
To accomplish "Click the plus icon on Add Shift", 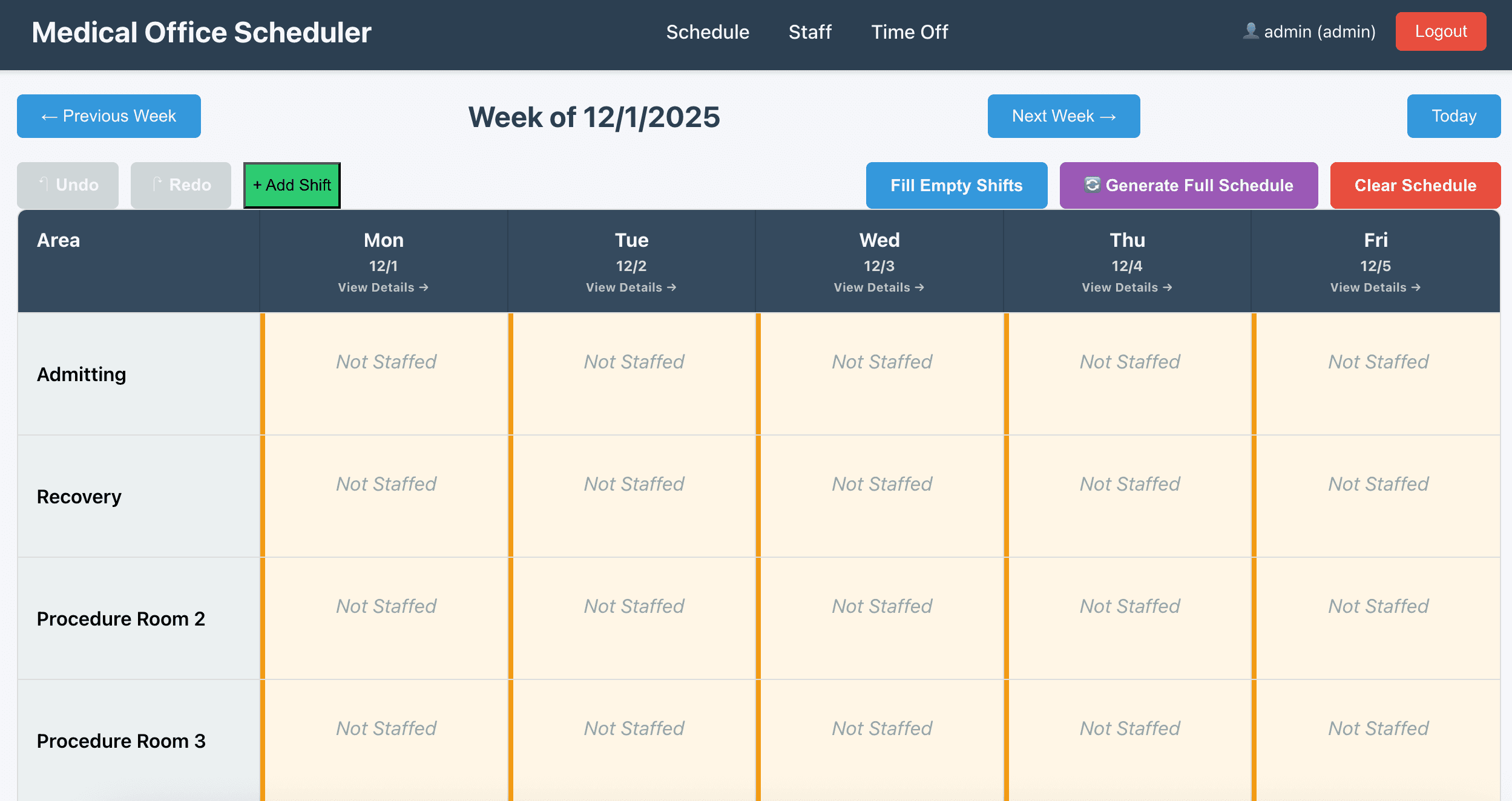I will (x=257, y=185).
